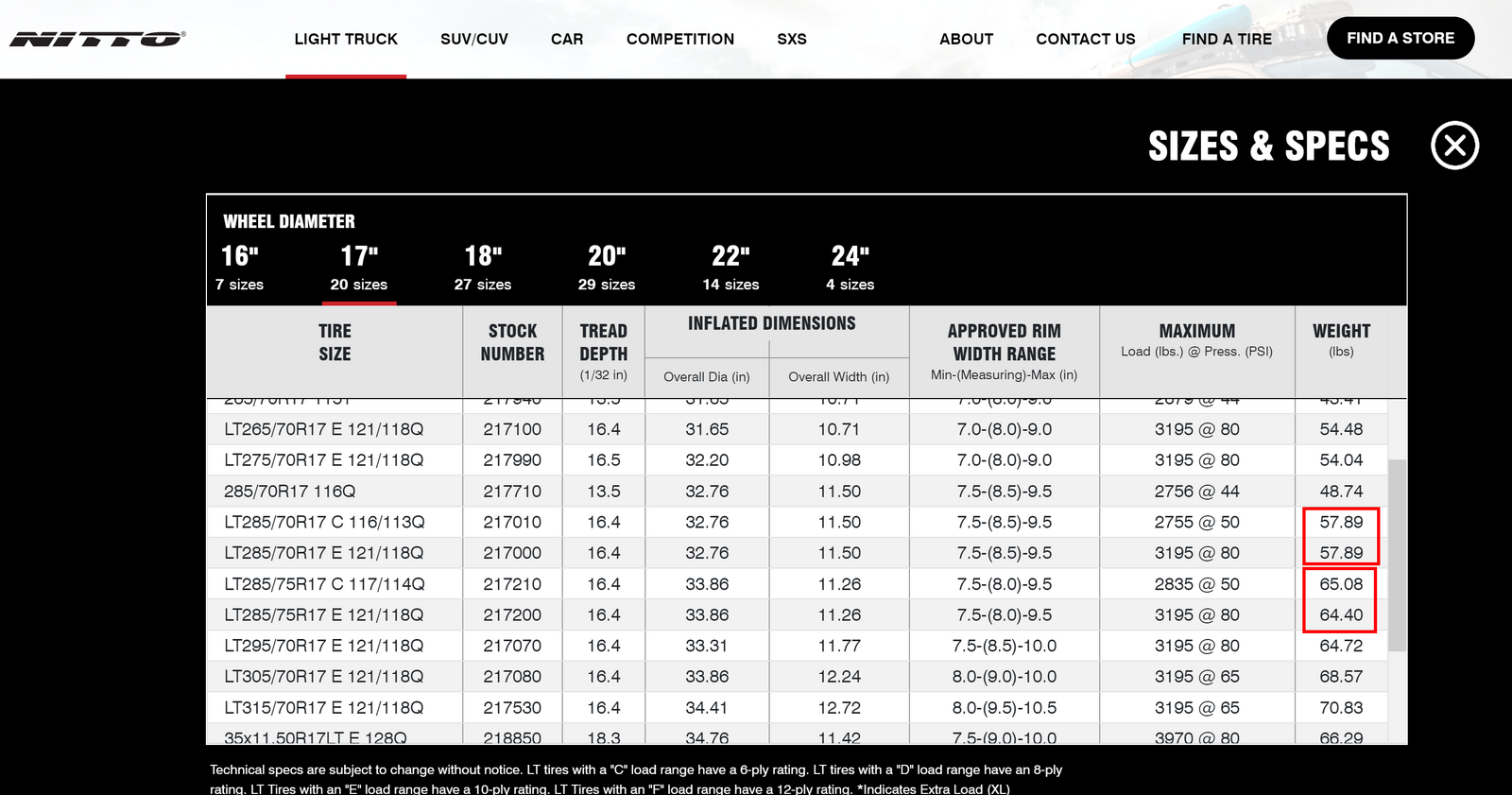The height and width of the screenshot is (795, 1512).
Task: Click weight value 48.74
Action: point(1341,492)
